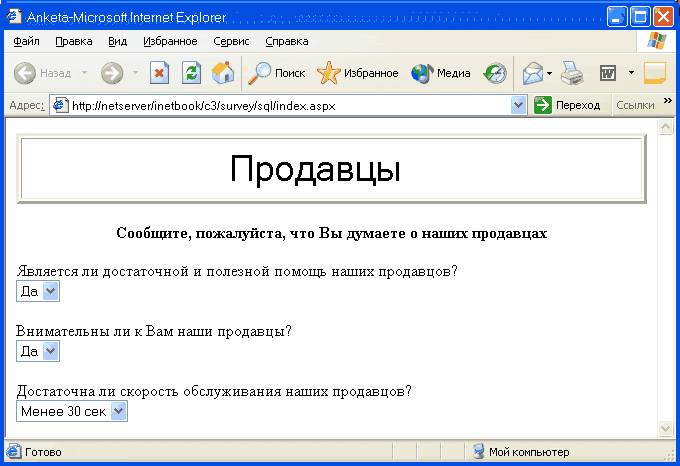Click the page icon in address bar
Image resolution: width=680 pixels, height=466 pixels.
click(x=60, y=105)
